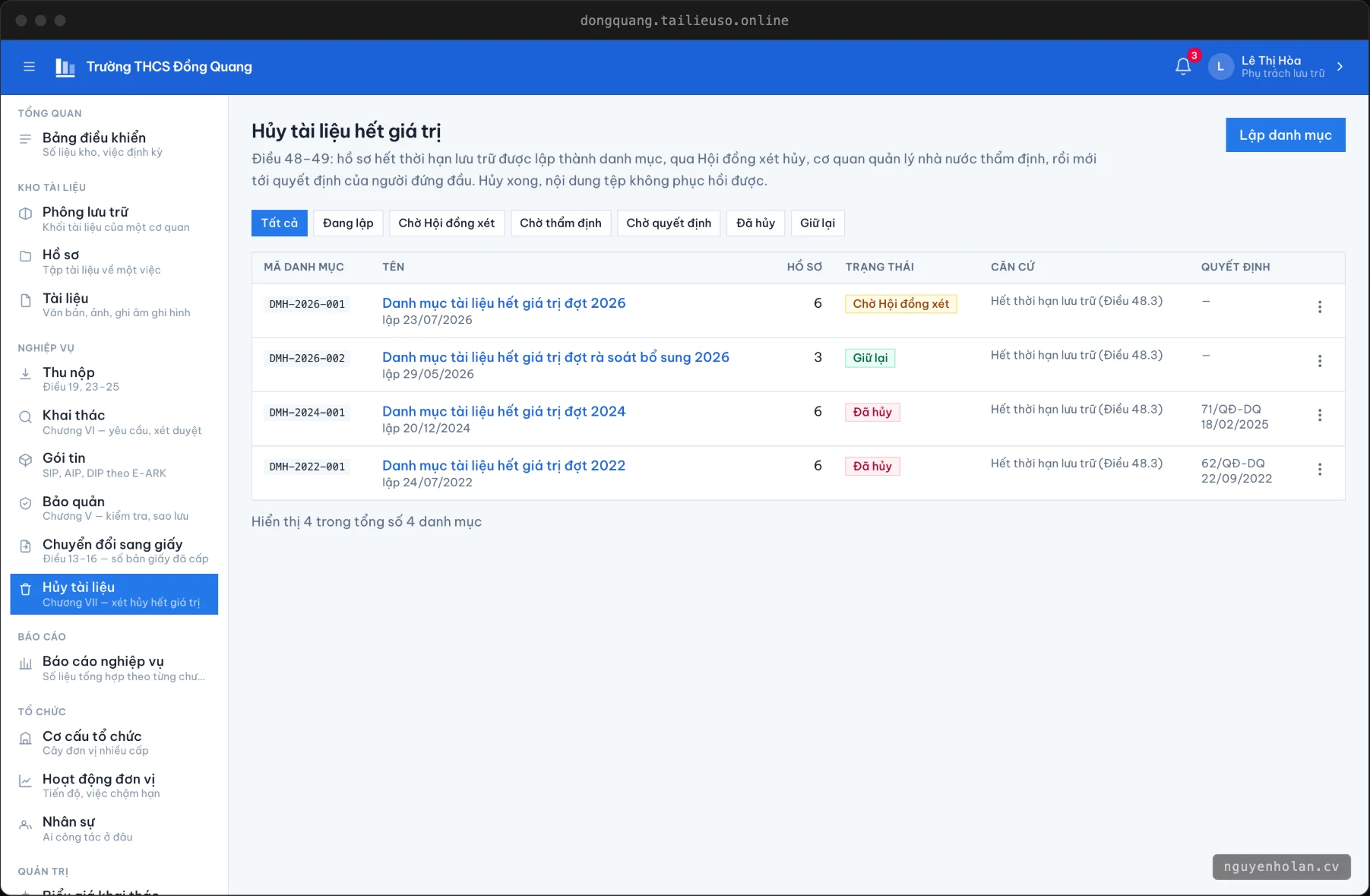Open the đợt rà soát bổ sung 2026 list
The image size is (1370, 896).
(x=555, y=357)
